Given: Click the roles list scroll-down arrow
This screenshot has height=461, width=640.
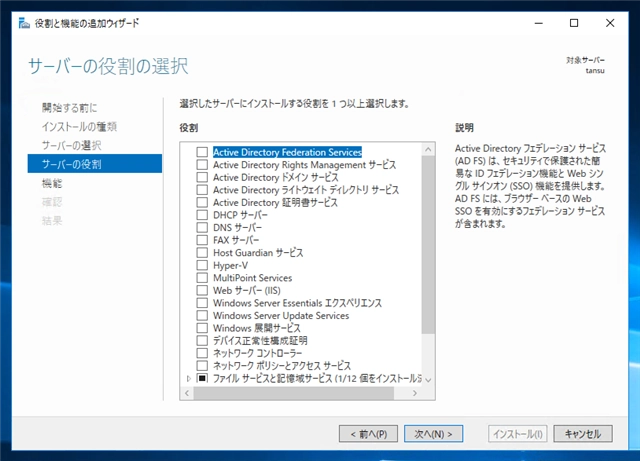Looking at the screenshot, I should pos(428,380).
